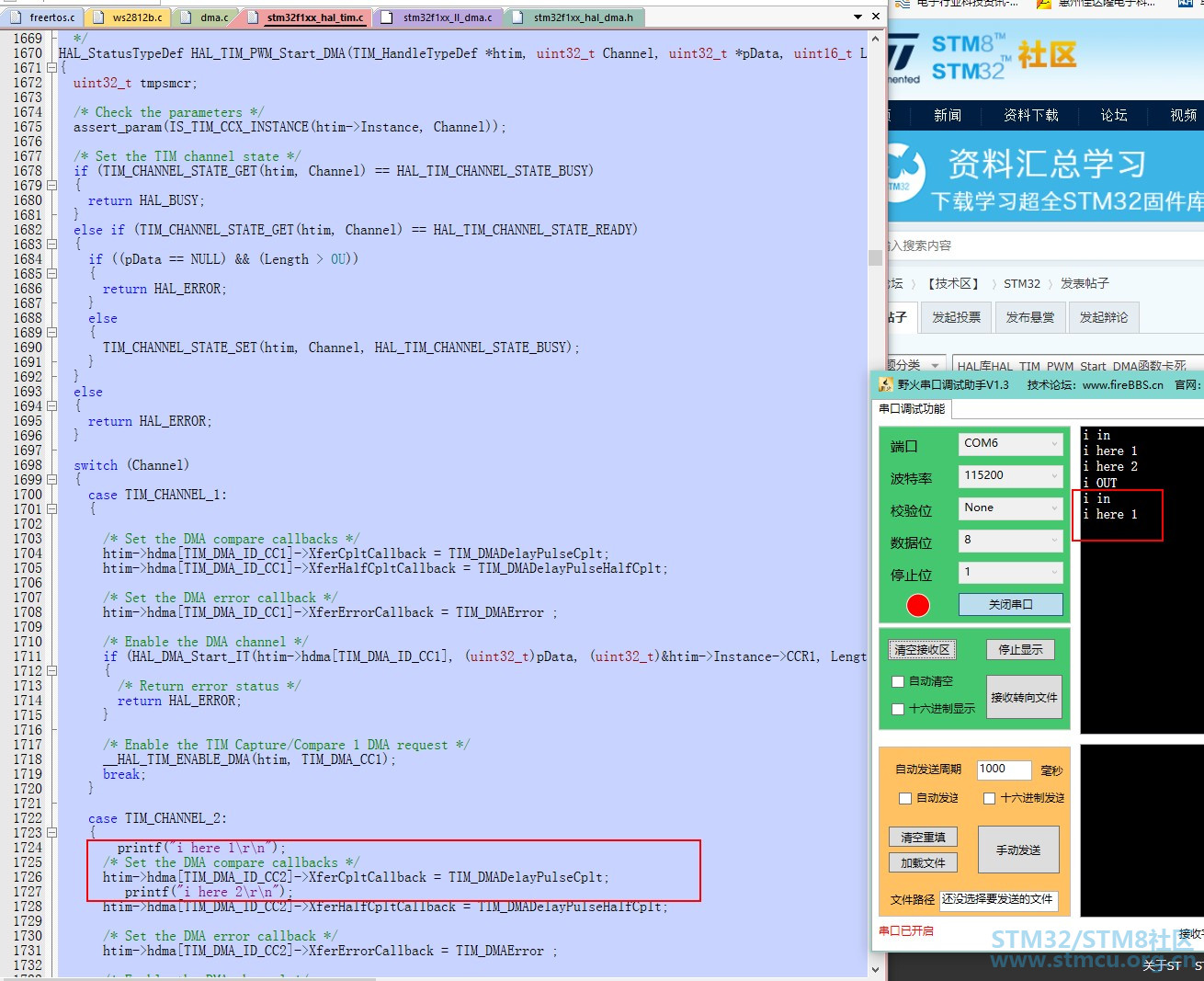Enable the 十六进制显示 checkbox
This screenshot has width=1204, height=981.
point(898,709)
